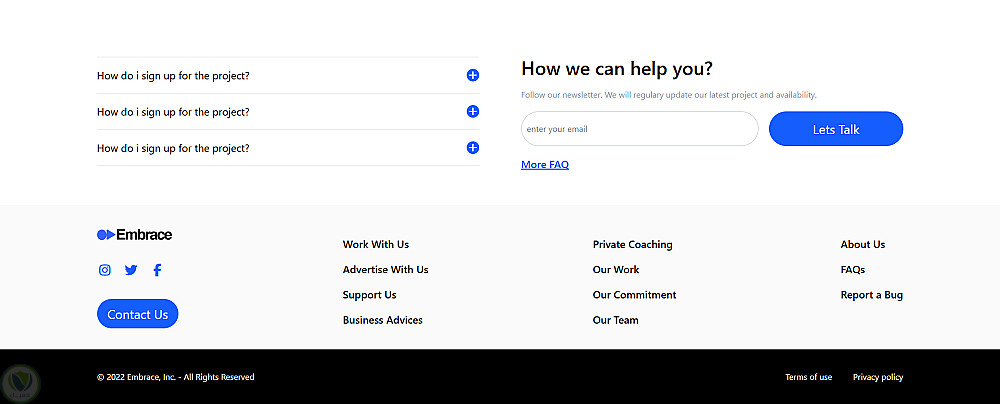Open the About Us link
Viewport: 1000px width, 404px height.
(x=862, y=245)
